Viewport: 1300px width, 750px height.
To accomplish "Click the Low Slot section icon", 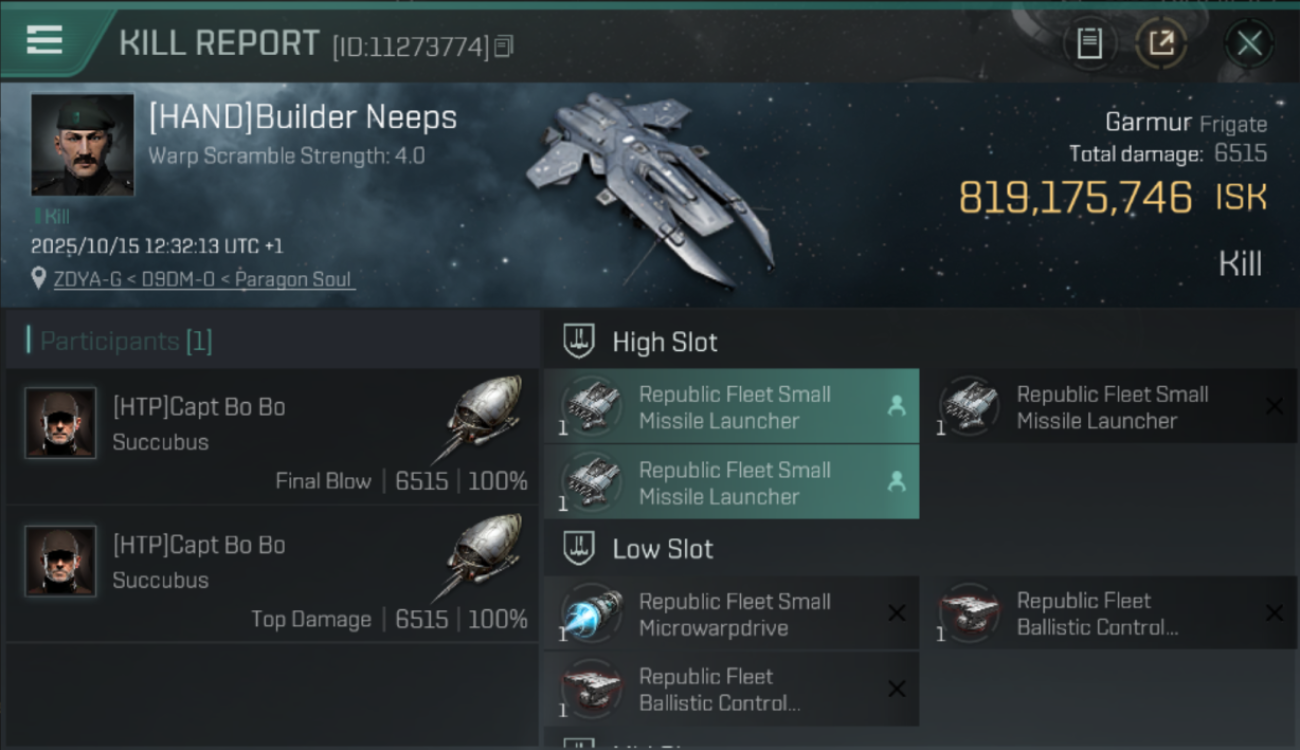I will point(579,548).
